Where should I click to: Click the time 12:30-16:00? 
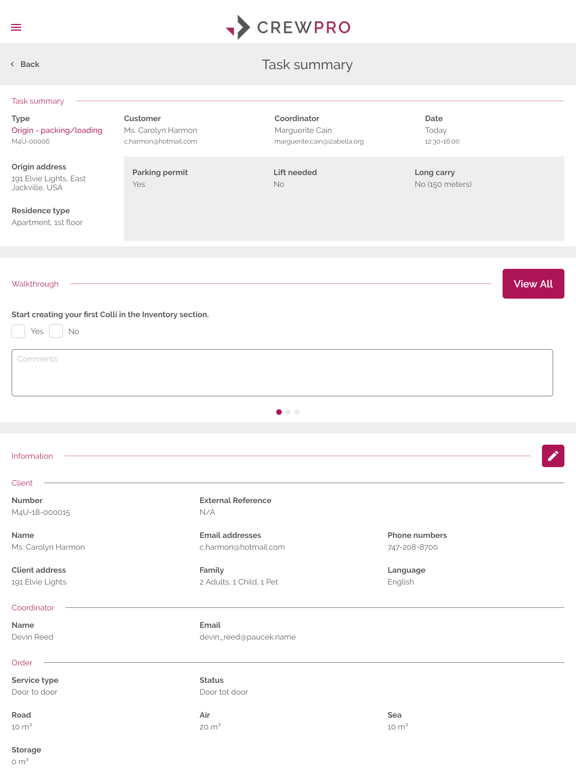(442, 142)
